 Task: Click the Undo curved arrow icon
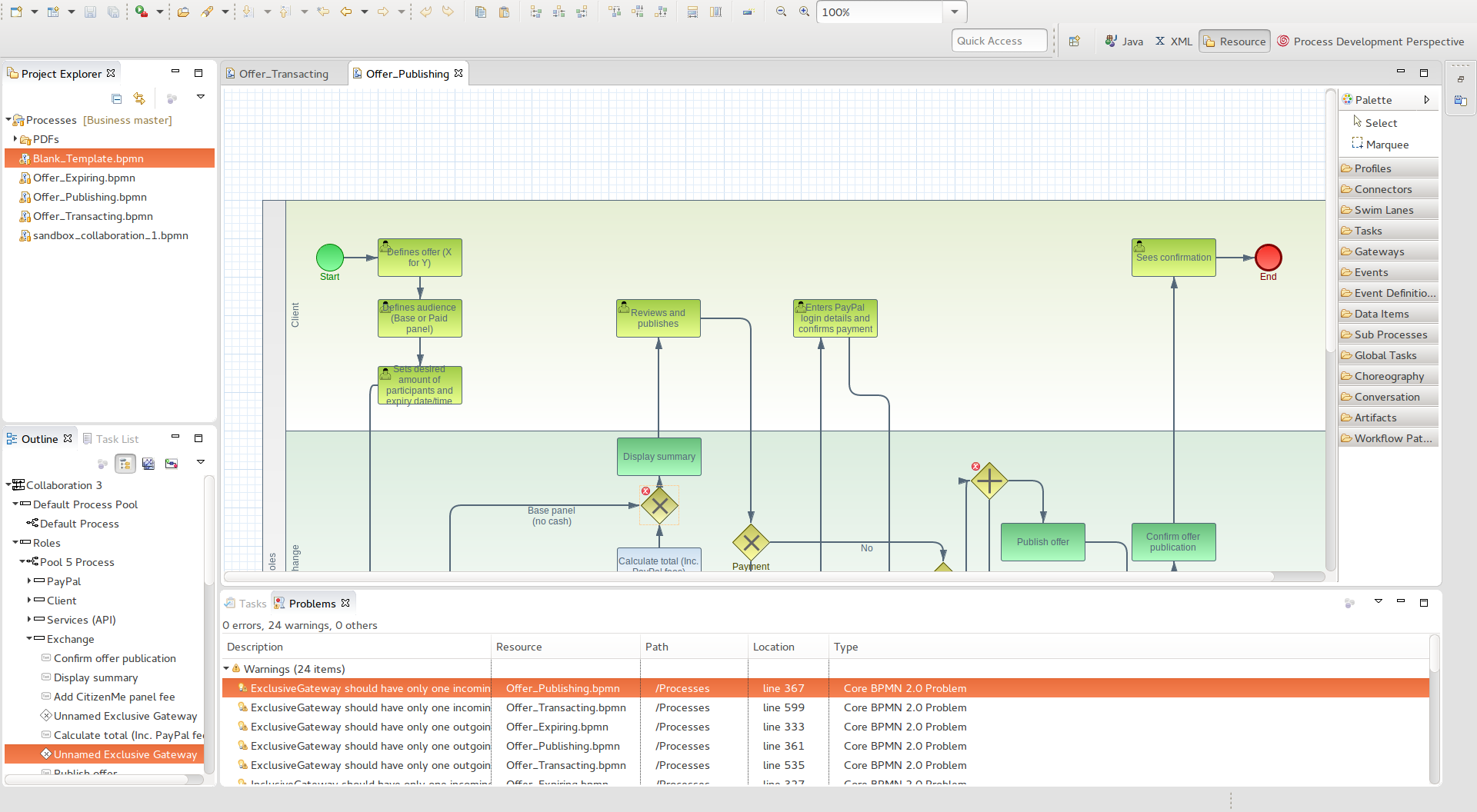click(425, 12)
